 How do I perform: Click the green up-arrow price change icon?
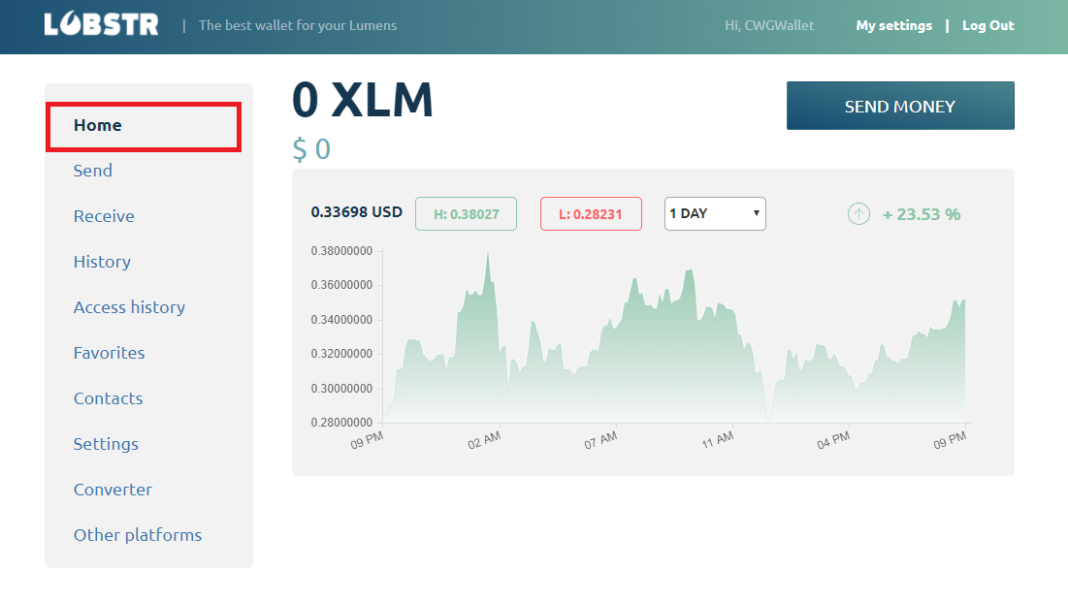858,214
